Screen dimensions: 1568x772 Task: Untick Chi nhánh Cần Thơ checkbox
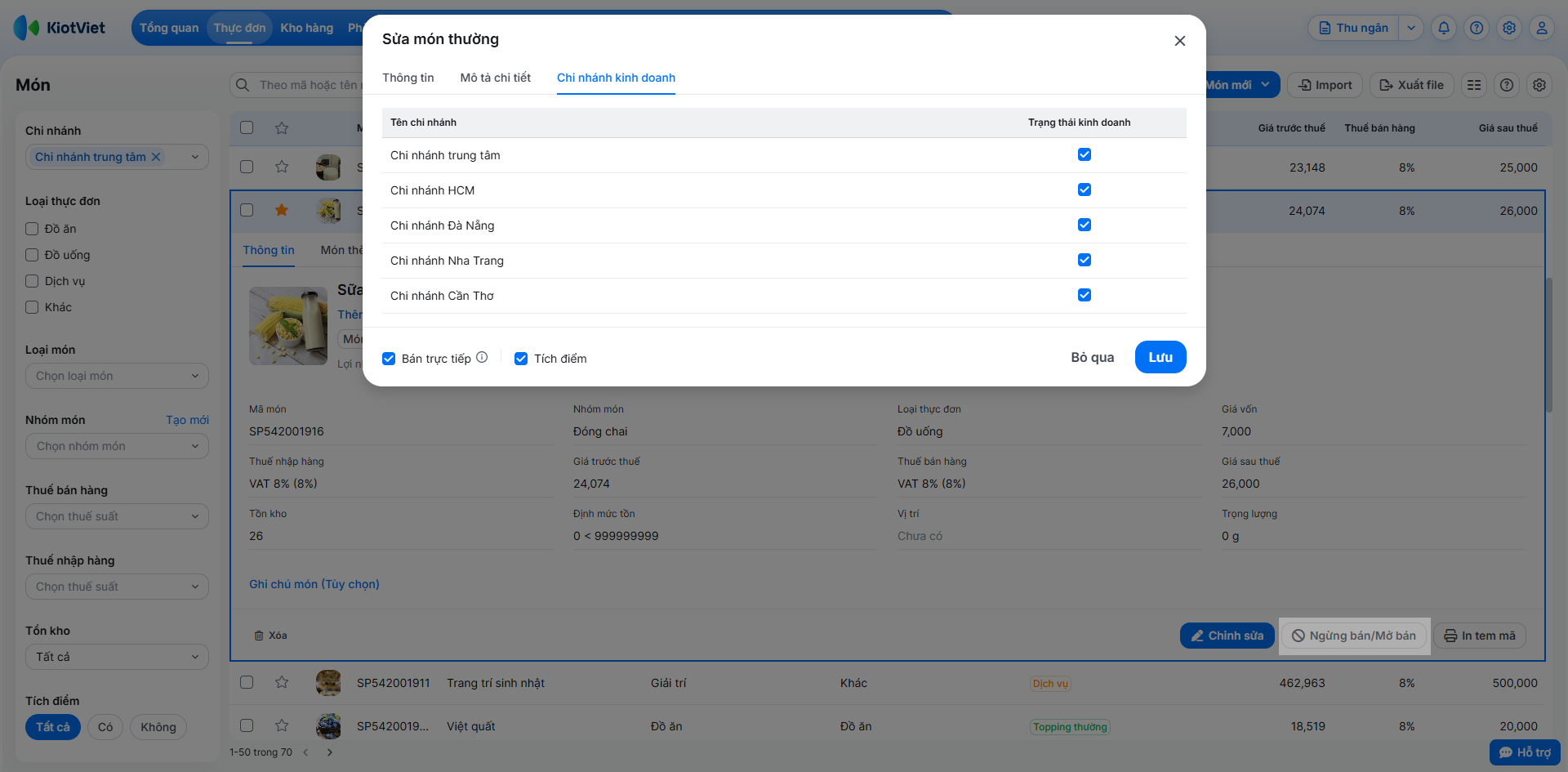[1085, 295]
